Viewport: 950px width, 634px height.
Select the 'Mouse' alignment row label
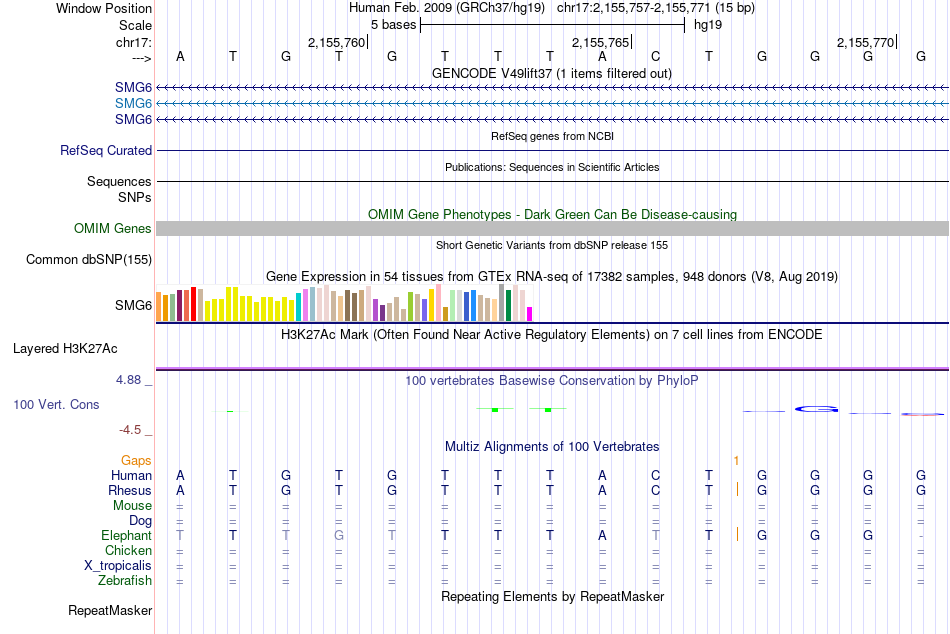132,506
